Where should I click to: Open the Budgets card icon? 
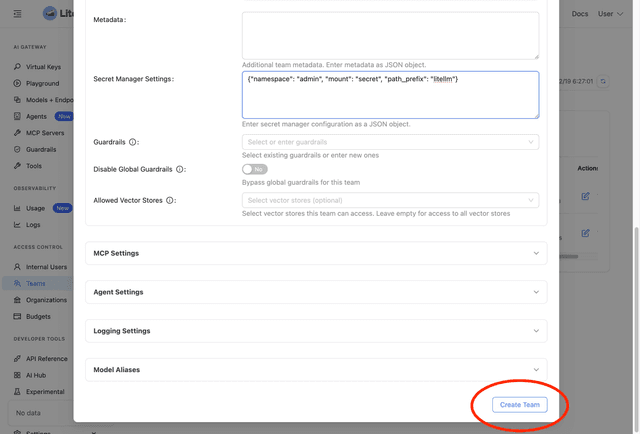[x=17, y=316]
